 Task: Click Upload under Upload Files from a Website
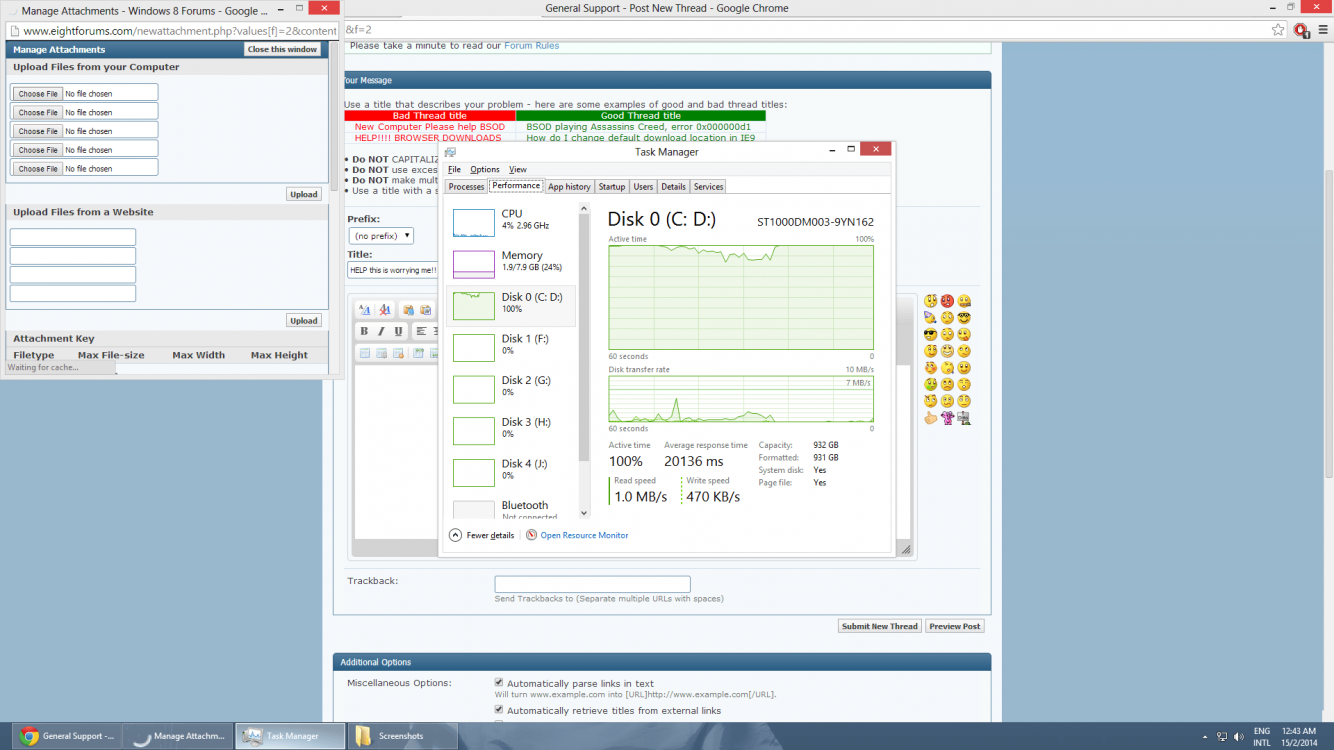click(304, 320)
